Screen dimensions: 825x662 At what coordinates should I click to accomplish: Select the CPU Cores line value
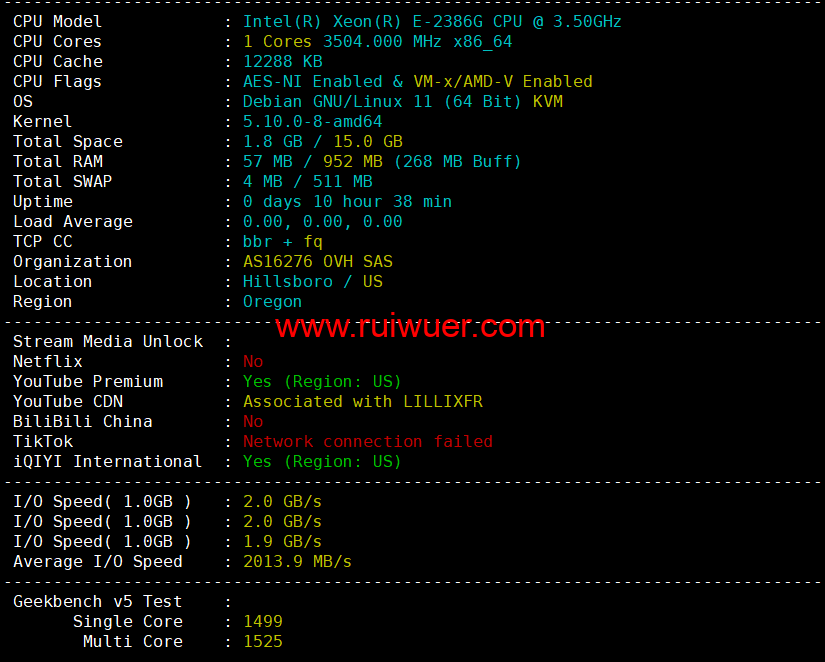377,42
